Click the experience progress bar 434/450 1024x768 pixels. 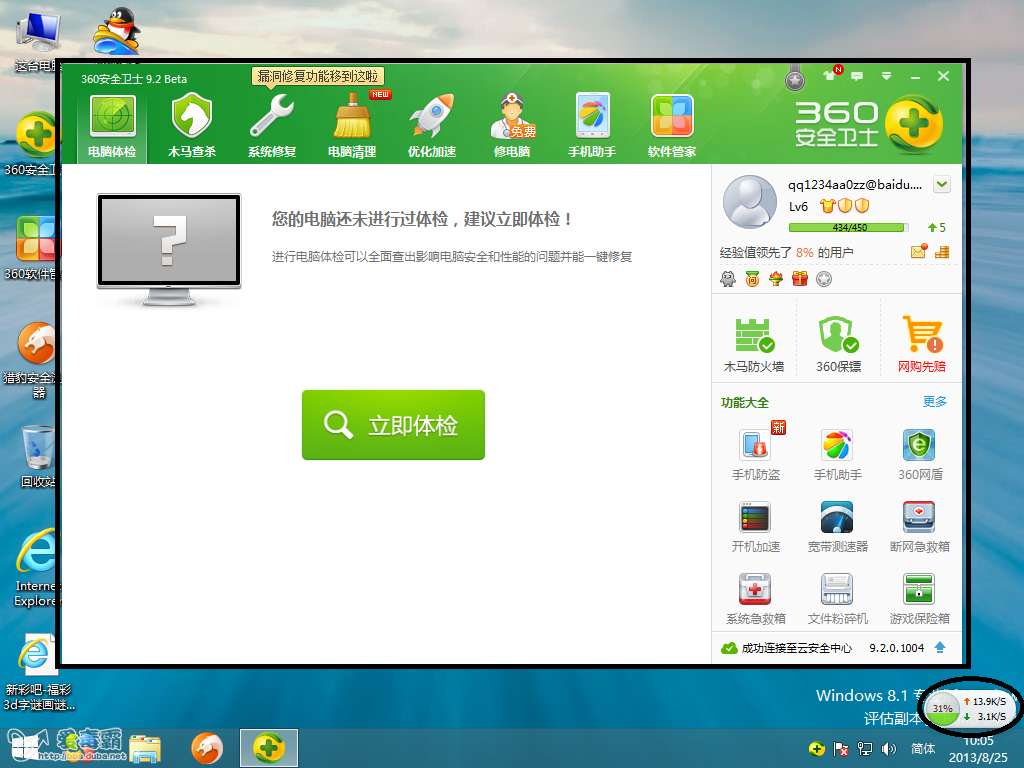[x=848, y=227]
